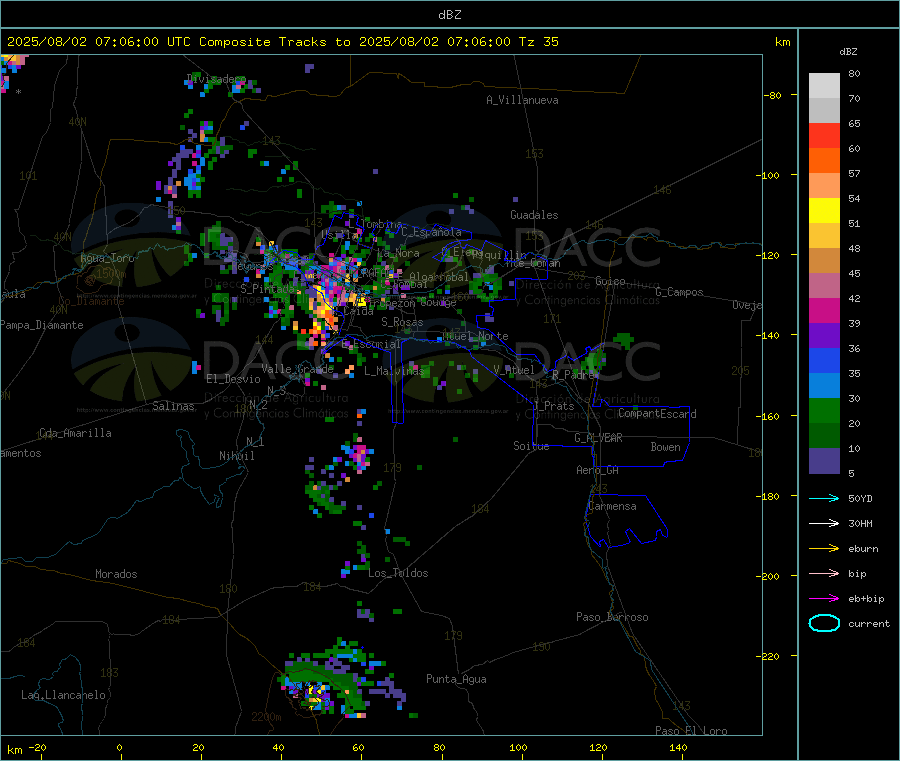Click the Cda_Amarilla place label
This screenshot has width=900, height=761.
pyautogui.click(x=75, y=433)
